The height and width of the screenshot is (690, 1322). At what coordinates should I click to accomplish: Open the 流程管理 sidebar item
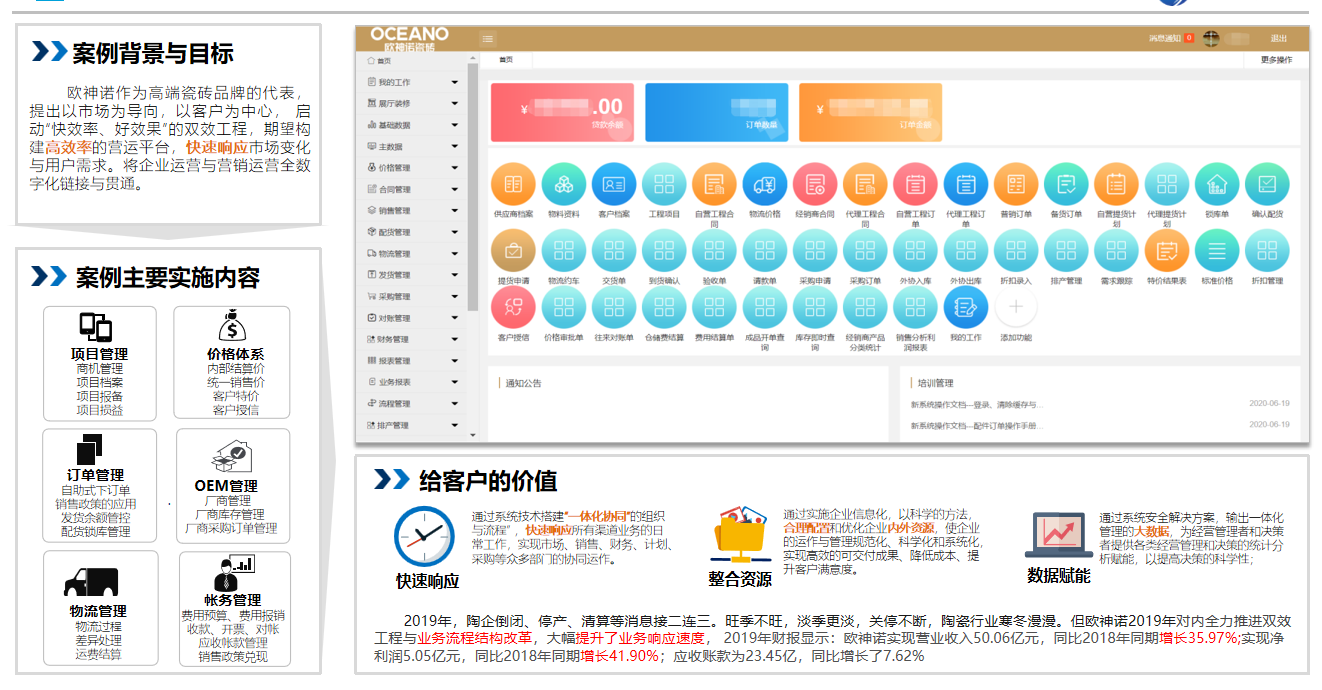(411, 404)
